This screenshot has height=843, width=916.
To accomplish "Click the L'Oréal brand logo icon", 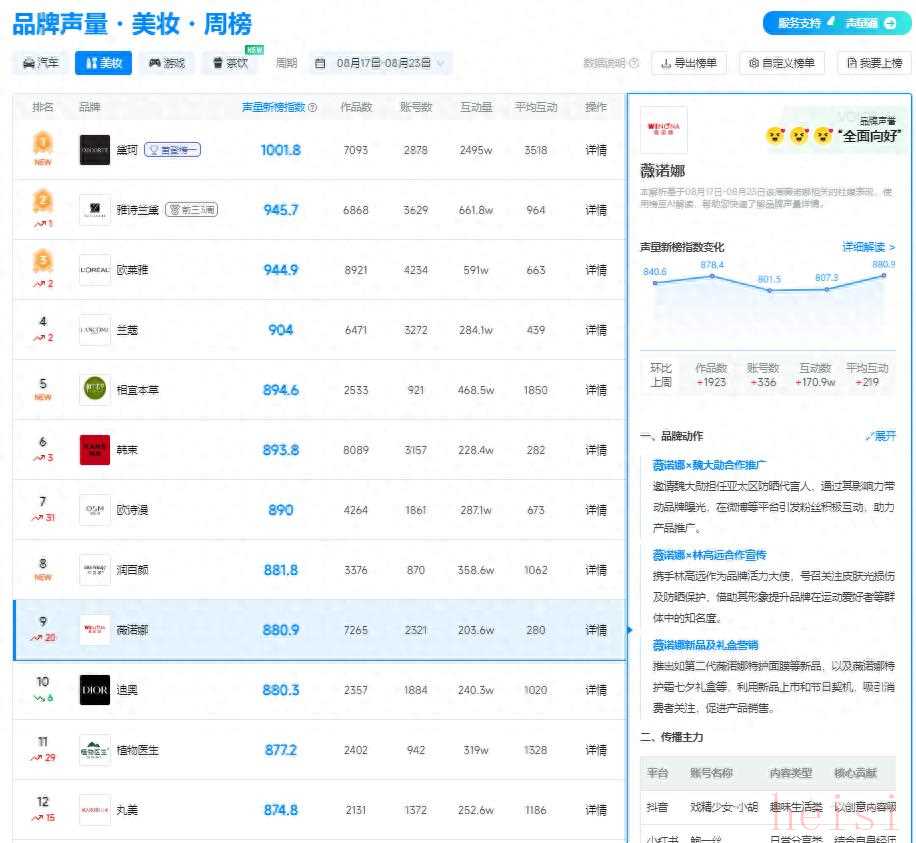I will click(x=95, y=270).
